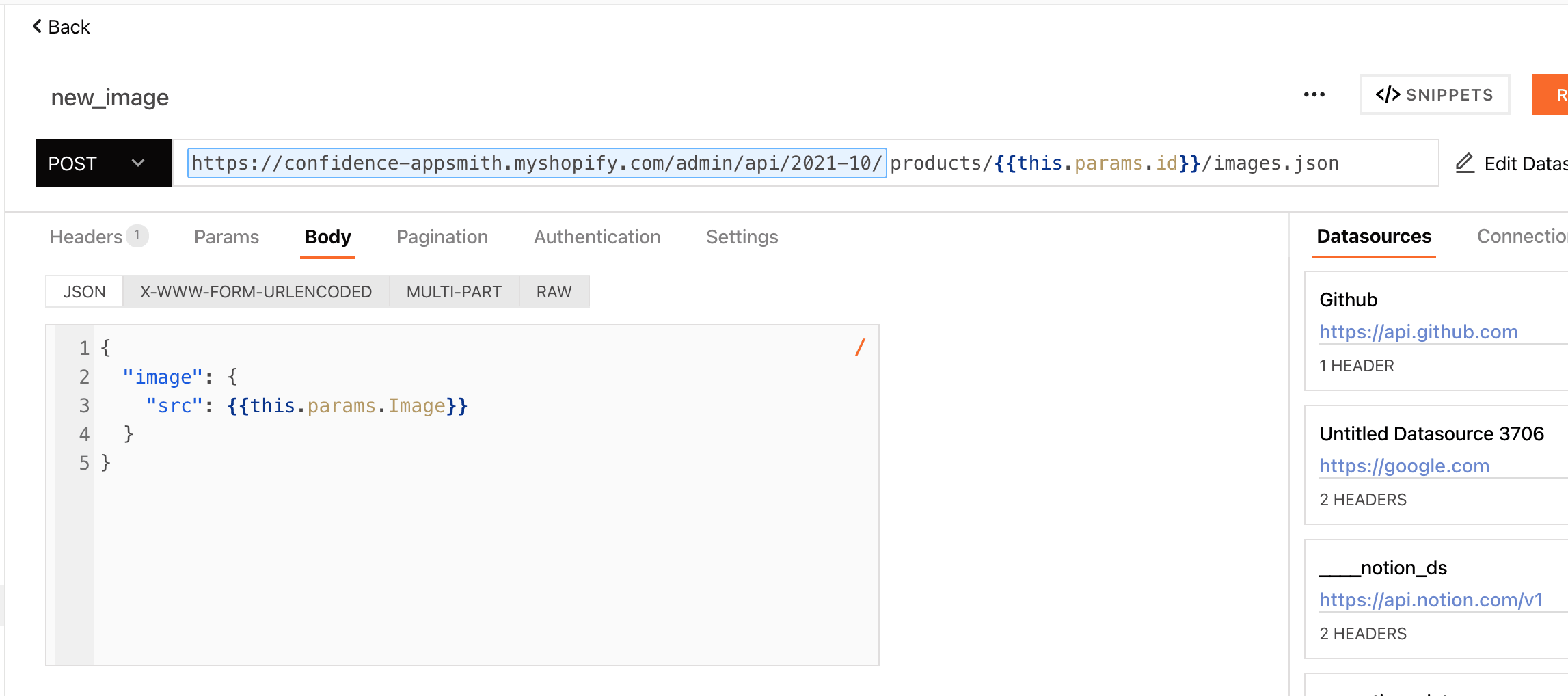
Task: Switch body type to MULTI-PART
Action: coord(454,292)
